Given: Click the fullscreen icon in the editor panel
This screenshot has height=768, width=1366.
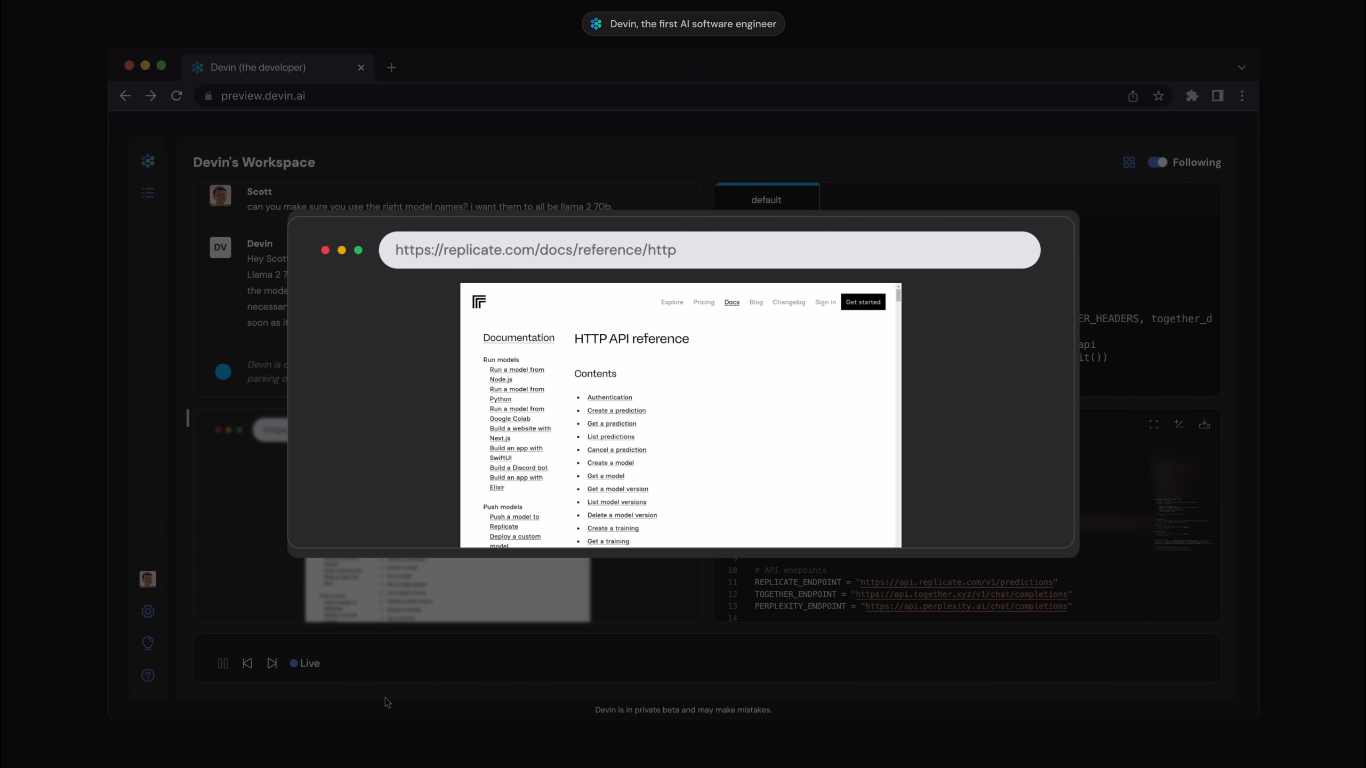Looking at the screenshot, I should 1153,424.
